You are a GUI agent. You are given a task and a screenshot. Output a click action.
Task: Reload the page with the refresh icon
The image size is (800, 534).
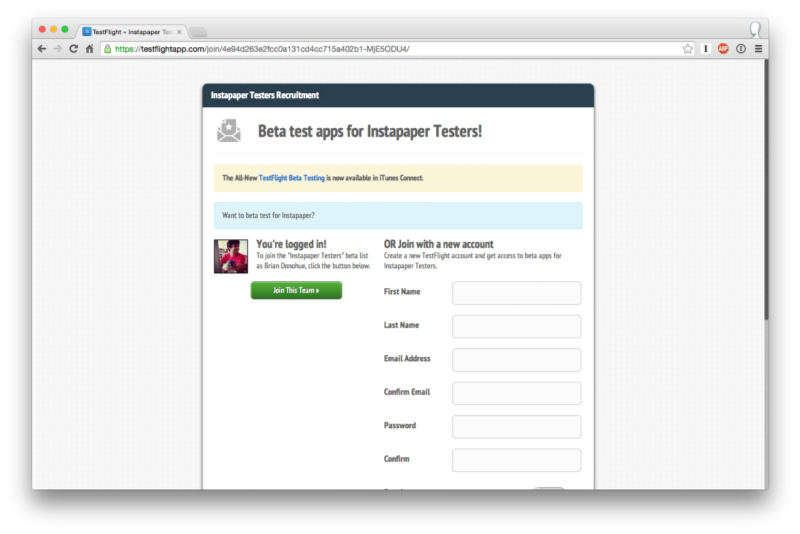click(73, 49)
